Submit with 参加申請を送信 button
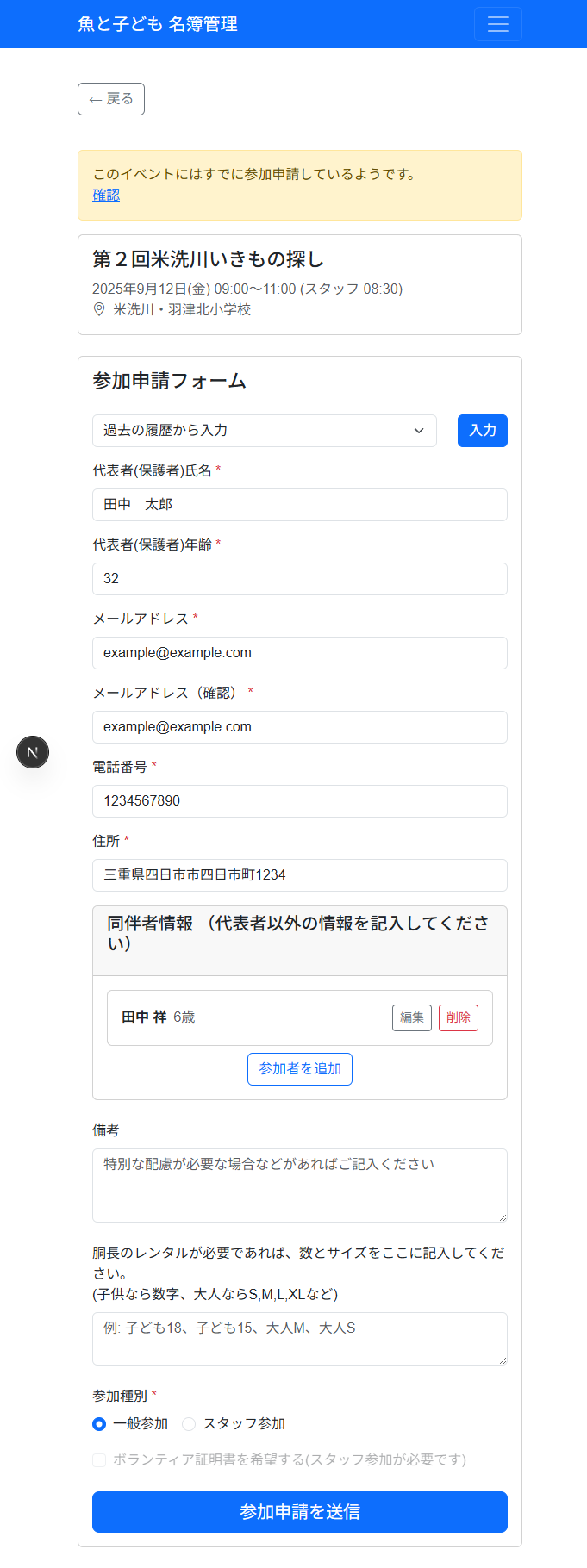 click(299, 1512)
